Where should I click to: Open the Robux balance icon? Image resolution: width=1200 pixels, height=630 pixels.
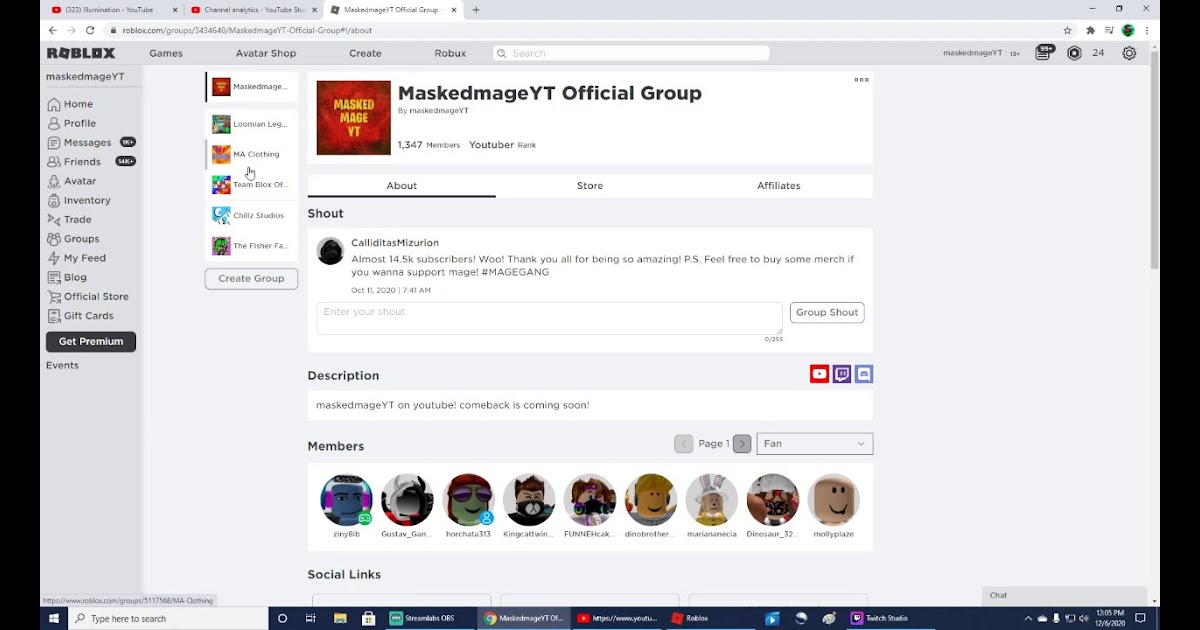[1074, 53]
